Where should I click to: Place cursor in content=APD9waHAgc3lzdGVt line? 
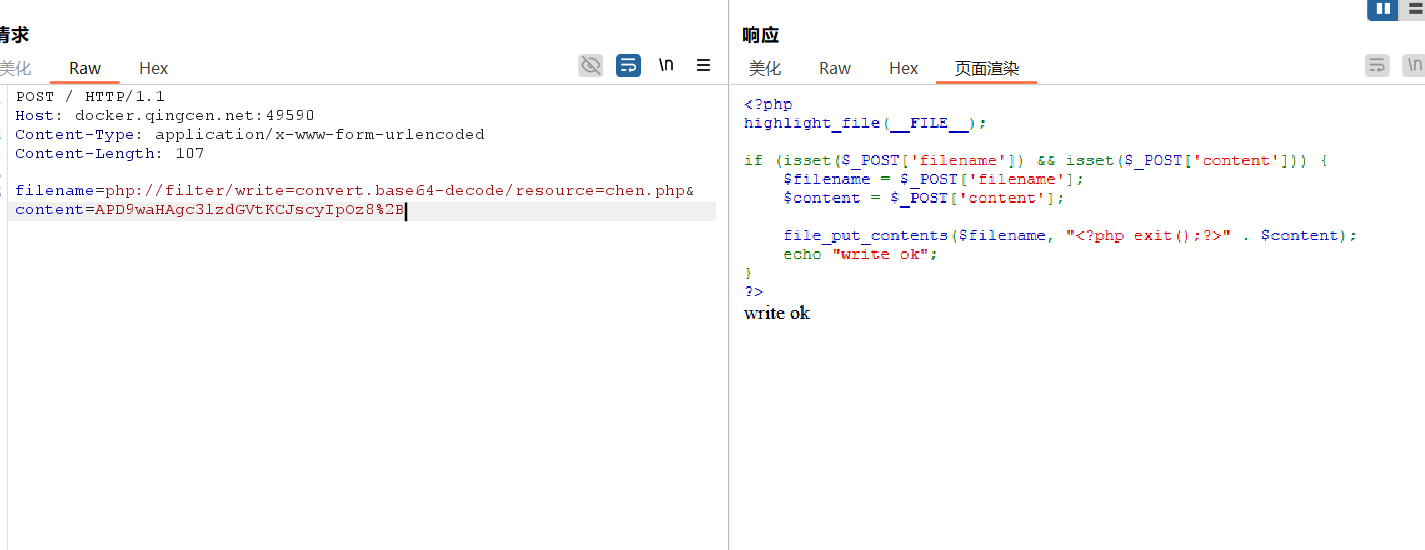tap(210, 210)
